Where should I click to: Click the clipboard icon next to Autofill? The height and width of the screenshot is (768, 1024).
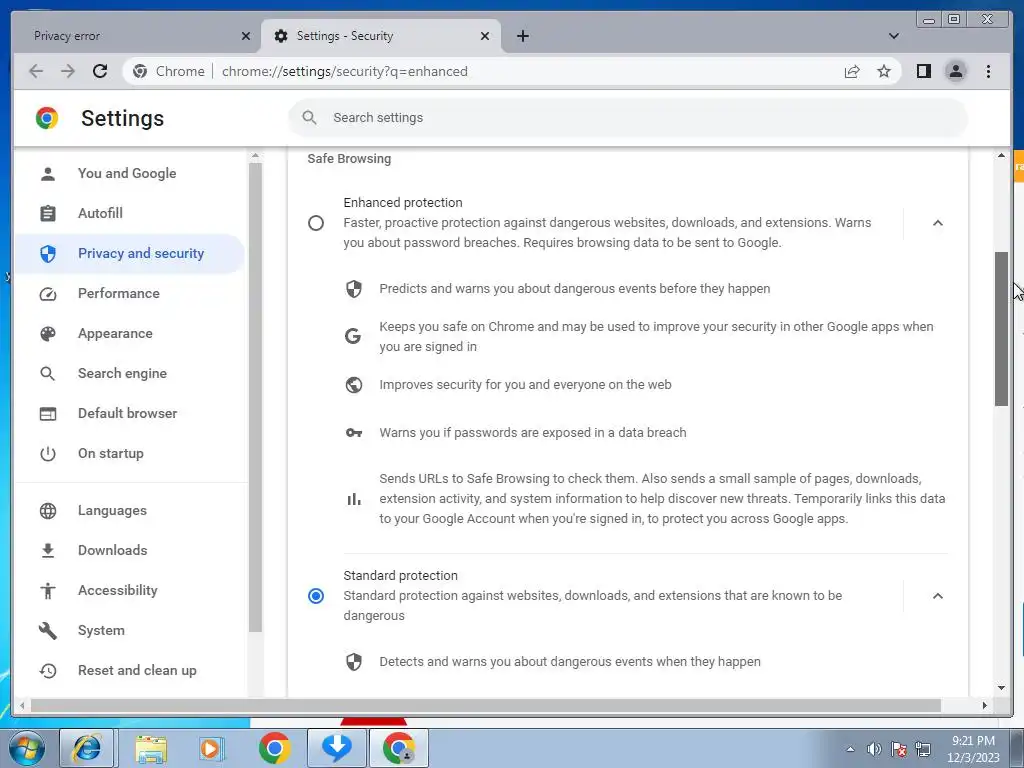click(x=48, y=214)
